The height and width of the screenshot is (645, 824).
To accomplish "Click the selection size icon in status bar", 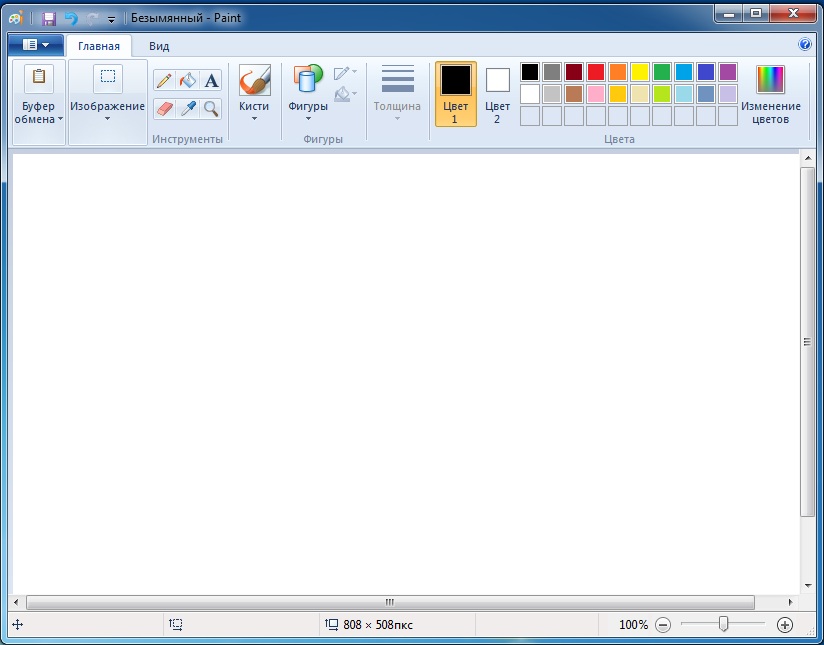I will coord(176,624).
